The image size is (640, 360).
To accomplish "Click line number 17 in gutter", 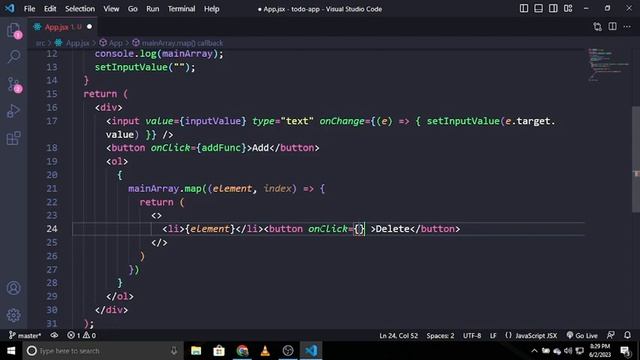I will coord(52,121).
